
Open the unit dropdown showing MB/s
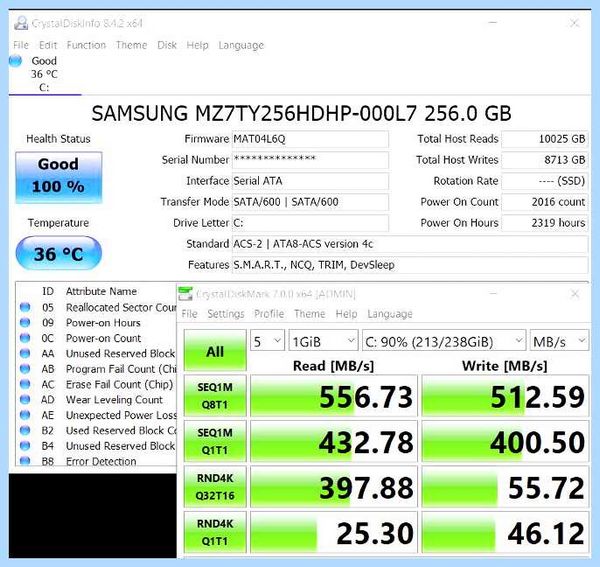559,341
